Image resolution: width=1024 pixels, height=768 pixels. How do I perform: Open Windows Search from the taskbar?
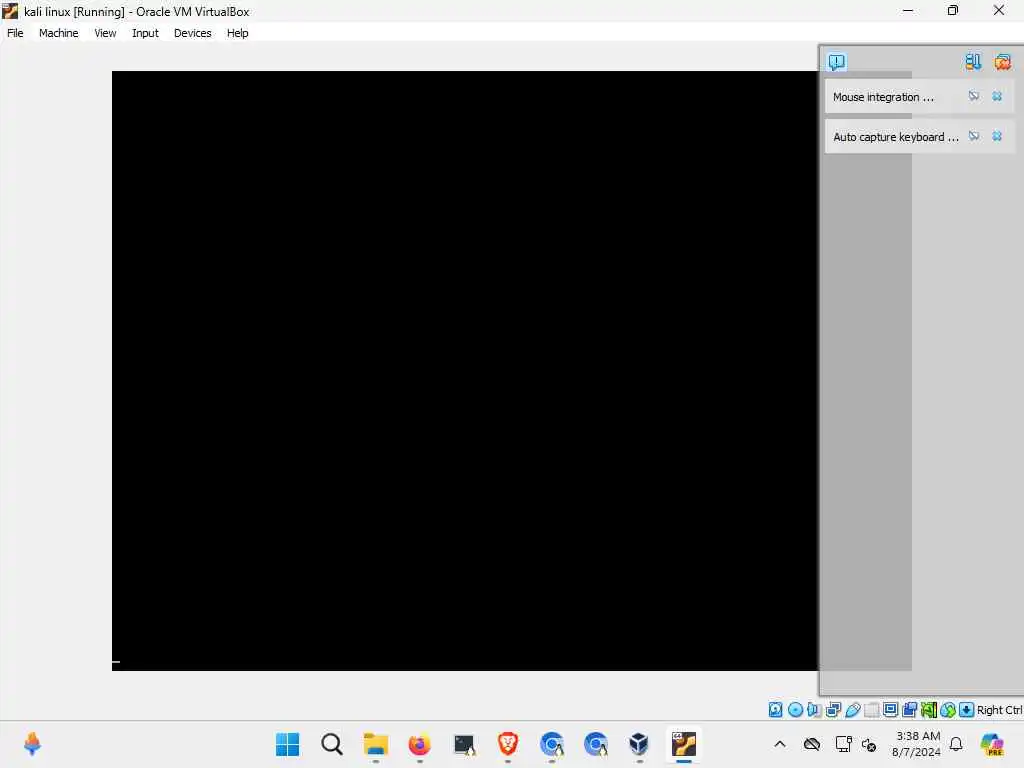pyautogui.click(x=332, y=744)
